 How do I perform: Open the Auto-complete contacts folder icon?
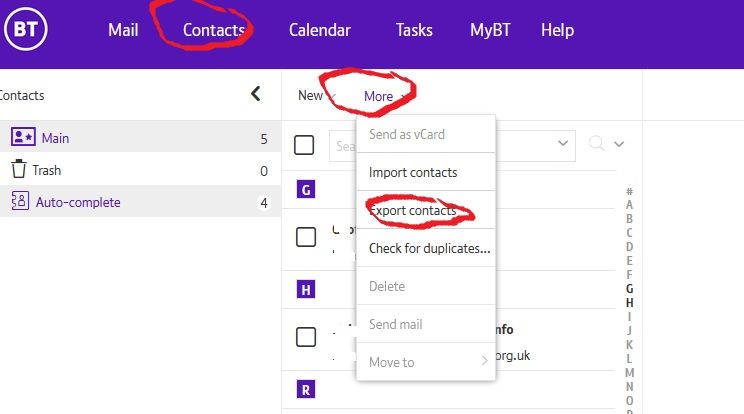coord(19,202)
